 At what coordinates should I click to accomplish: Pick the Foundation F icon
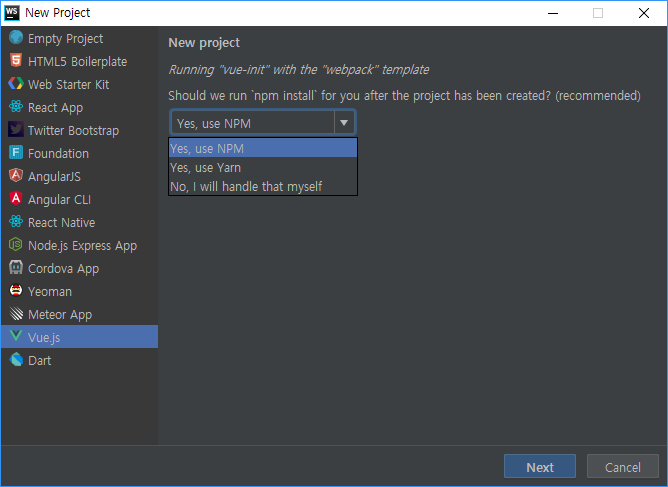click(16, 153)
